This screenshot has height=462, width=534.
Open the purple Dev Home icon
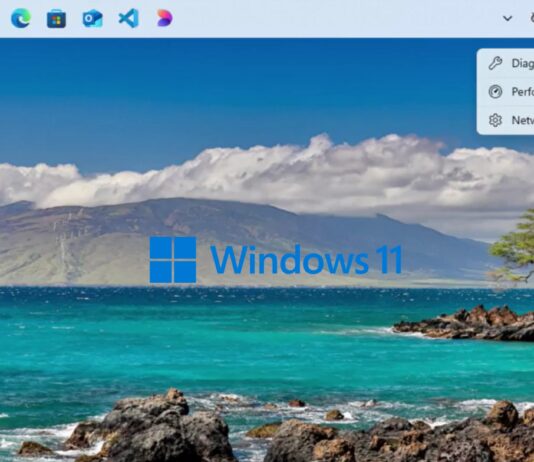coord(164,18)
